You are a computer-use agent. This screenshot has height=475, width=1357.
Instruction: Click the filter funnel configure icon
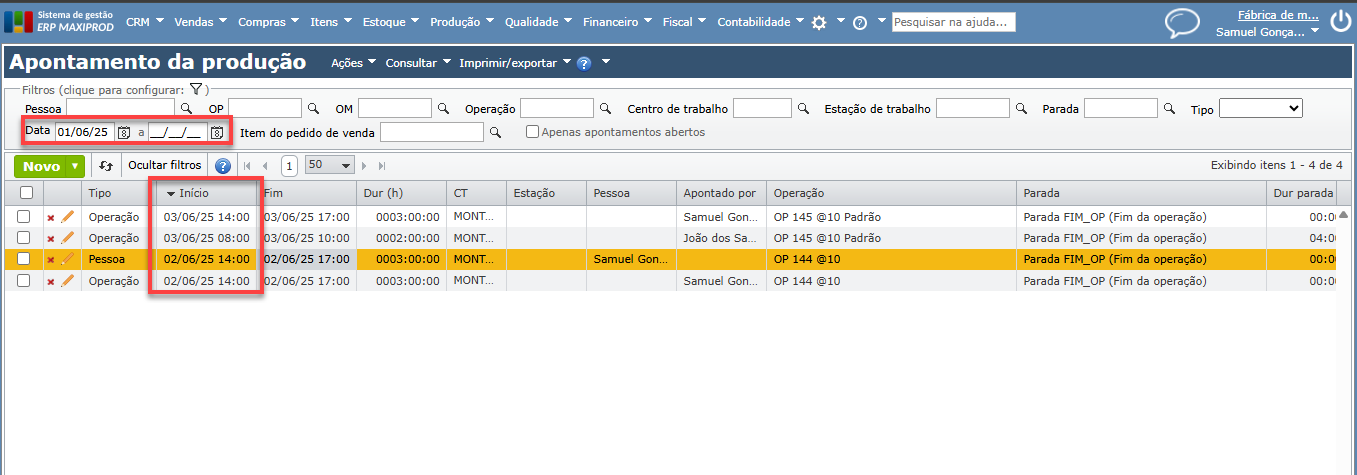point(196,89)
